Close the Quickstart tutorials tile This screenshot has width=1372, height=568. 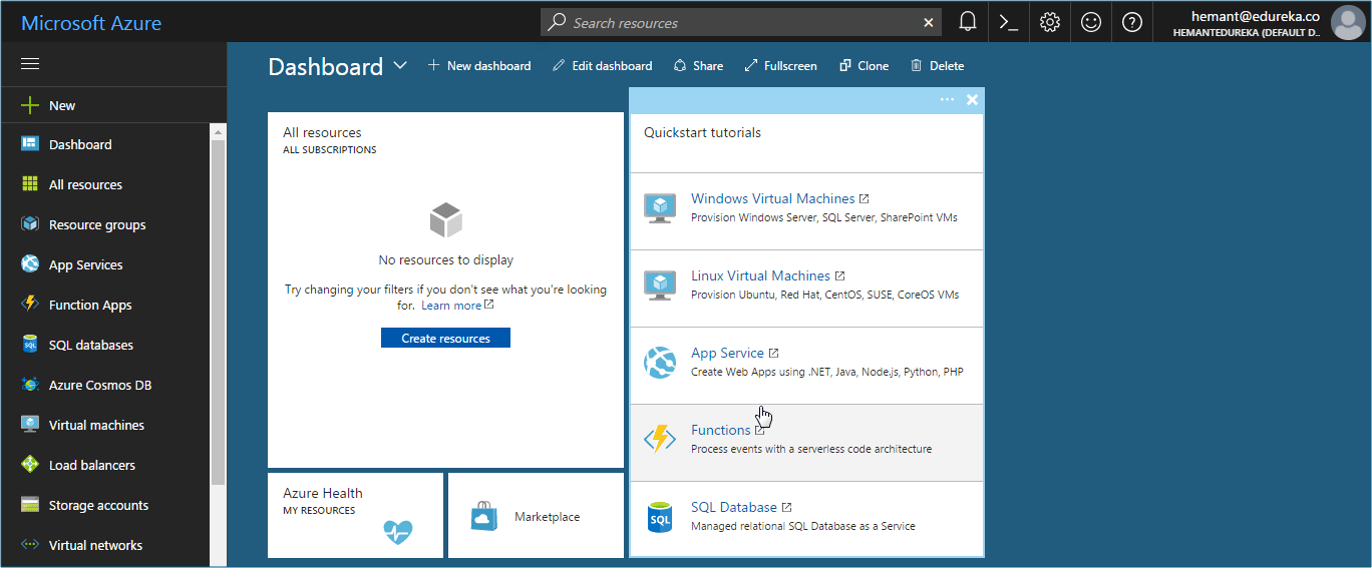pos(972,100)
